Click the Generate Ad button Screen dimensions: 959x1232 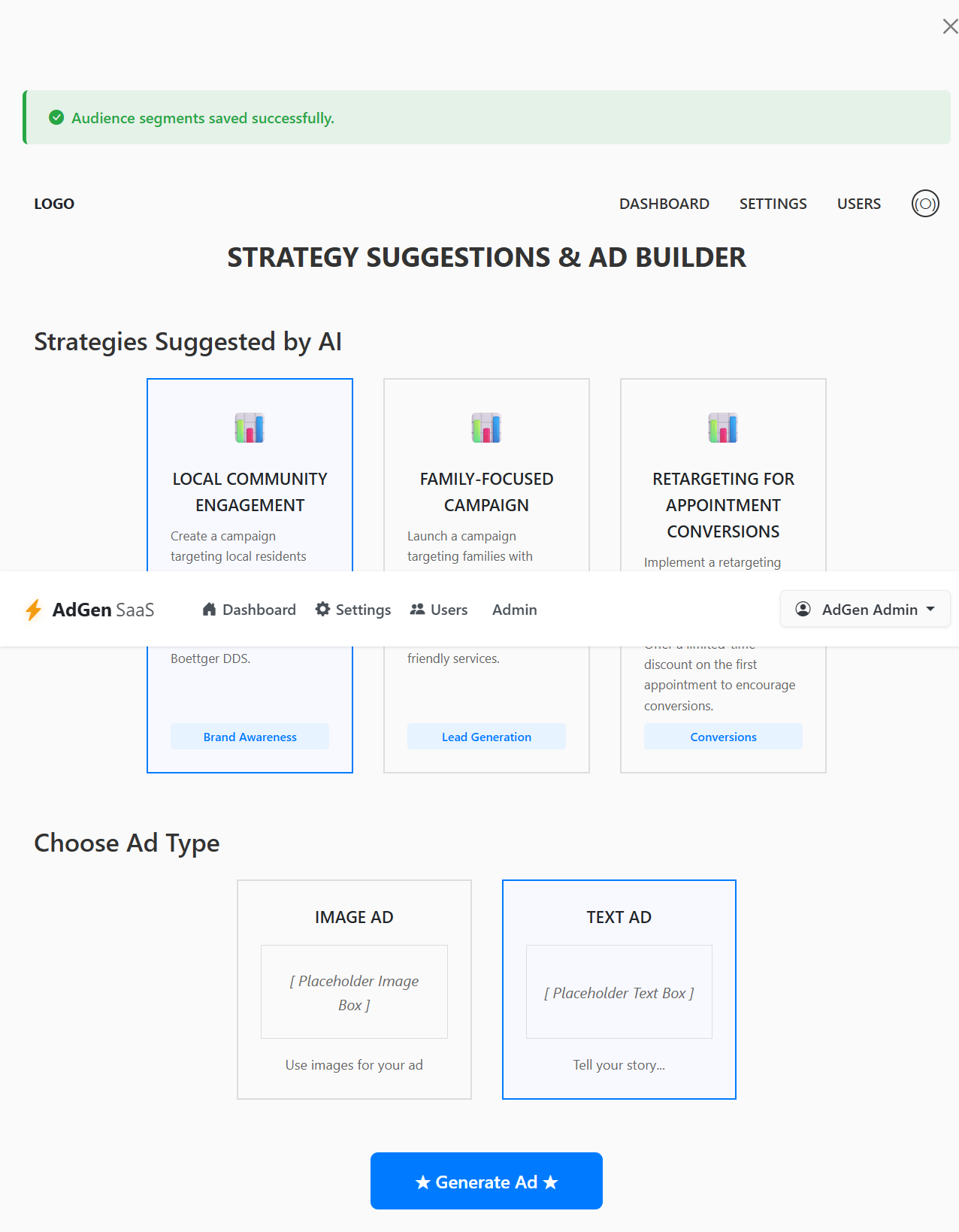tap(486, 1181)
